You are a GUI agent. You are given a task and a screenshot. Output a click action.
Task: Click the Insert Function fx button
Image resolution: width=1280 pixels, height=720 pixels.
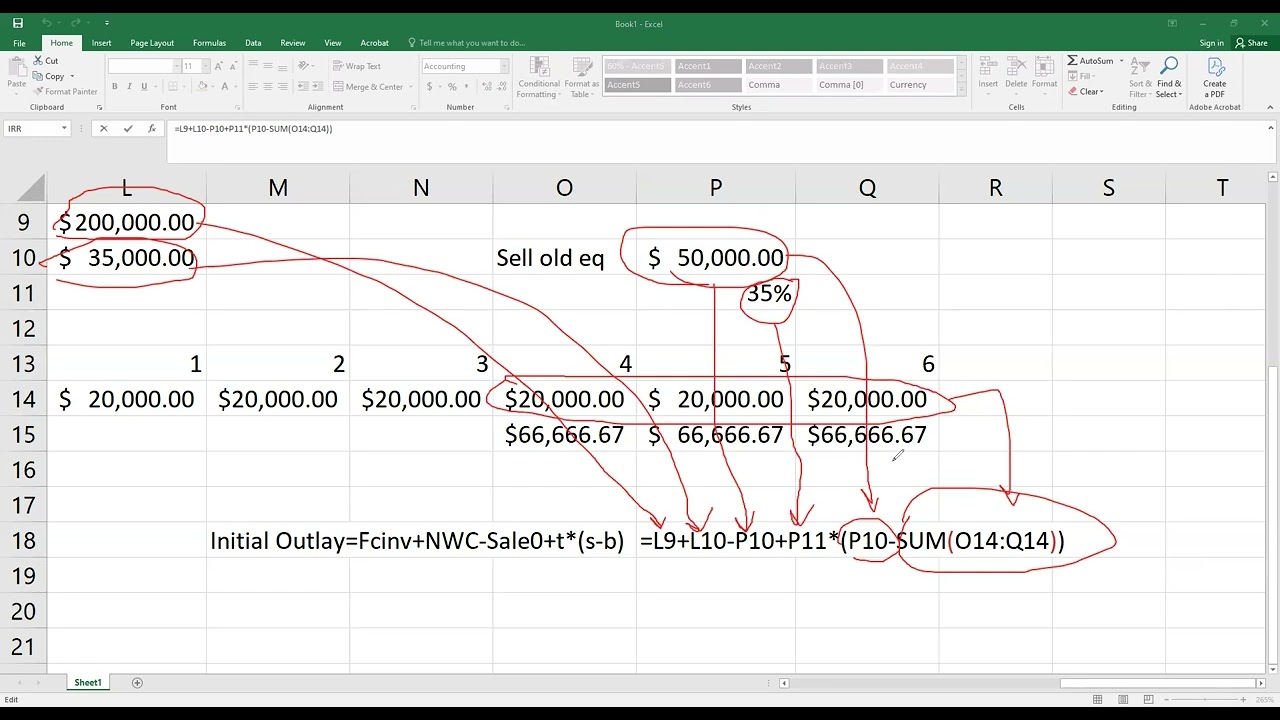(x=151, y=128)
